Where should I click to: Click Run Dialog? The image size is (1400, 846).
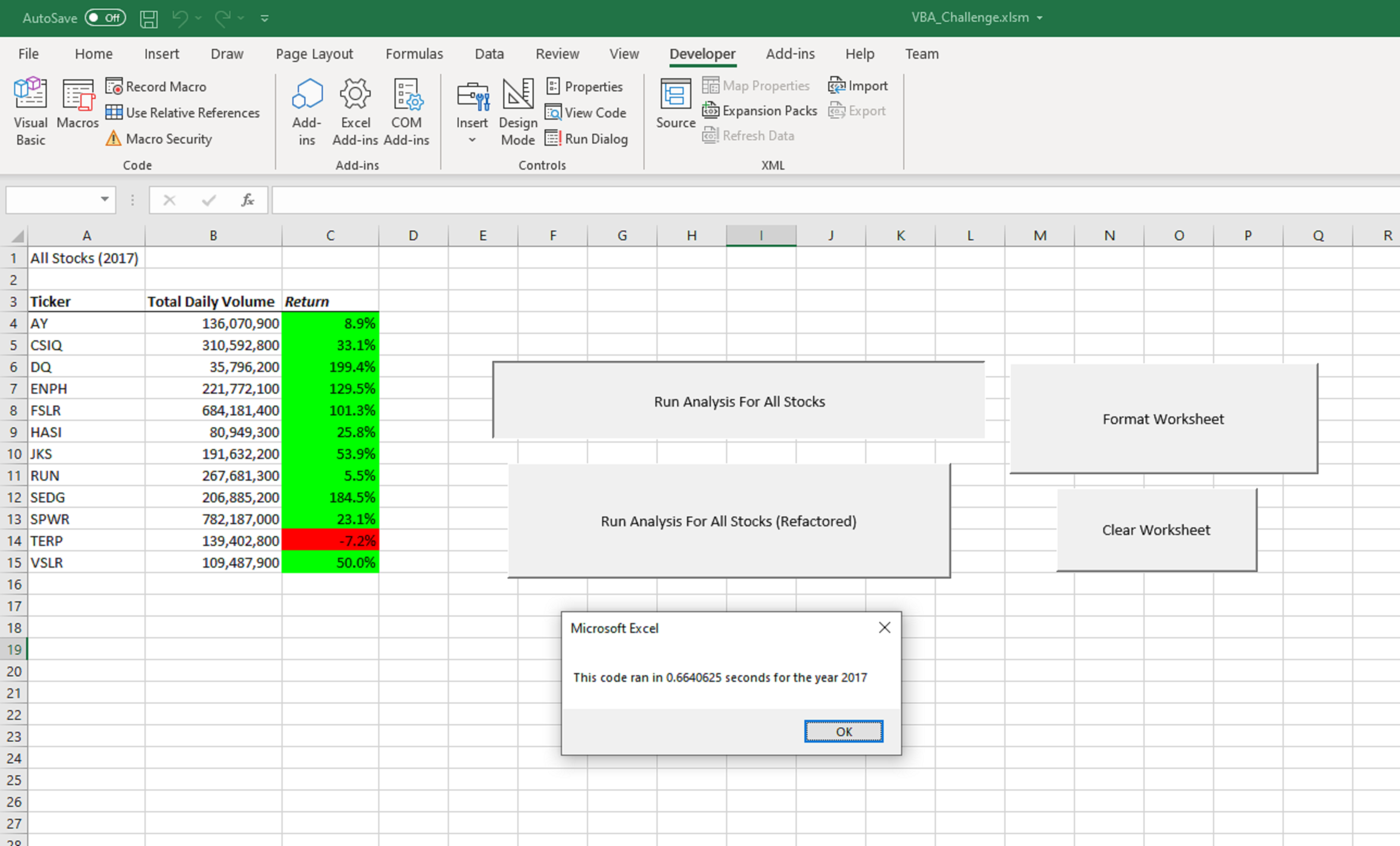pos(586,139)
